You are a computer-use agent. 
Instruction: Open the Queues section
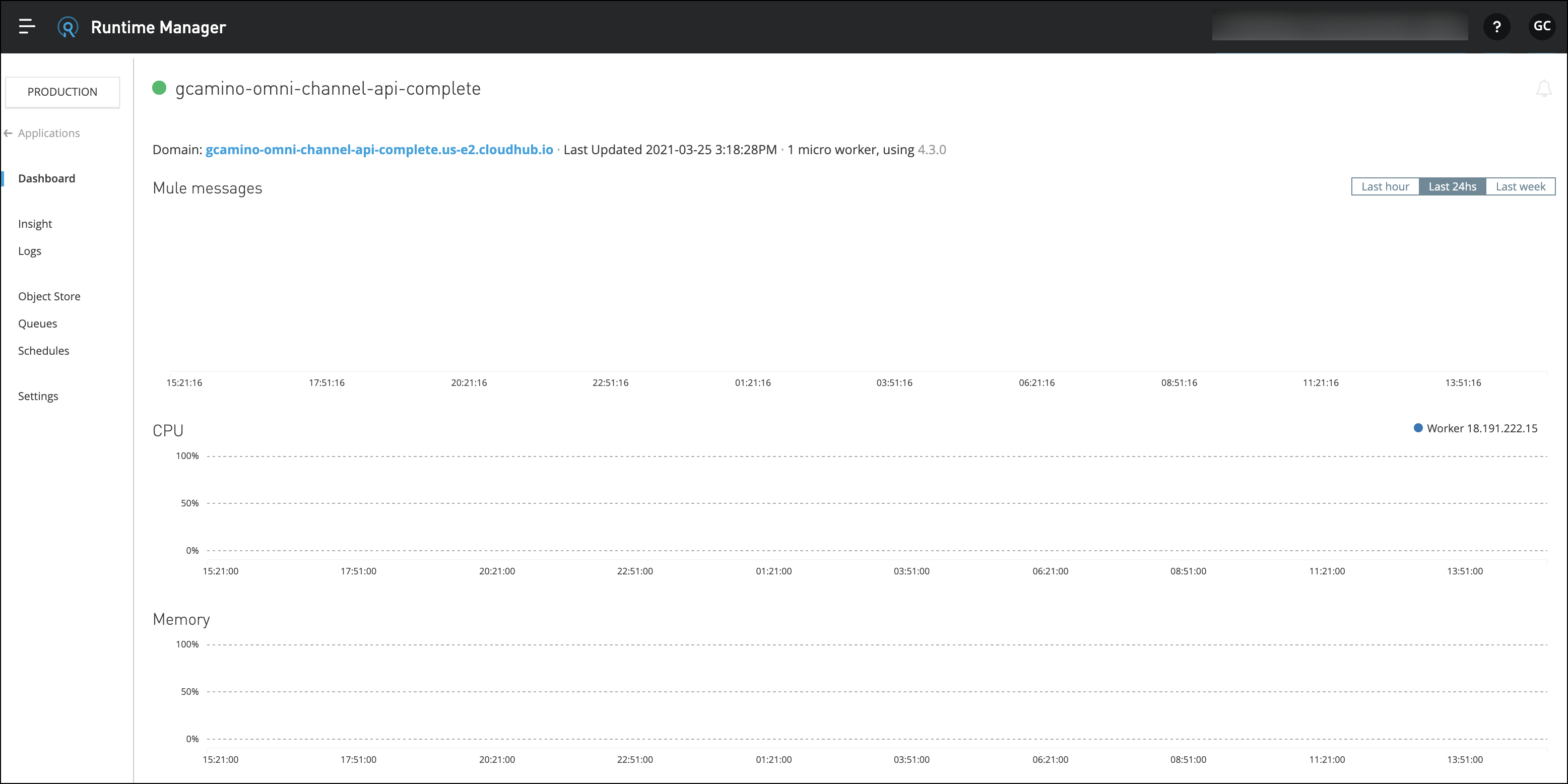(x=37, y=324)
